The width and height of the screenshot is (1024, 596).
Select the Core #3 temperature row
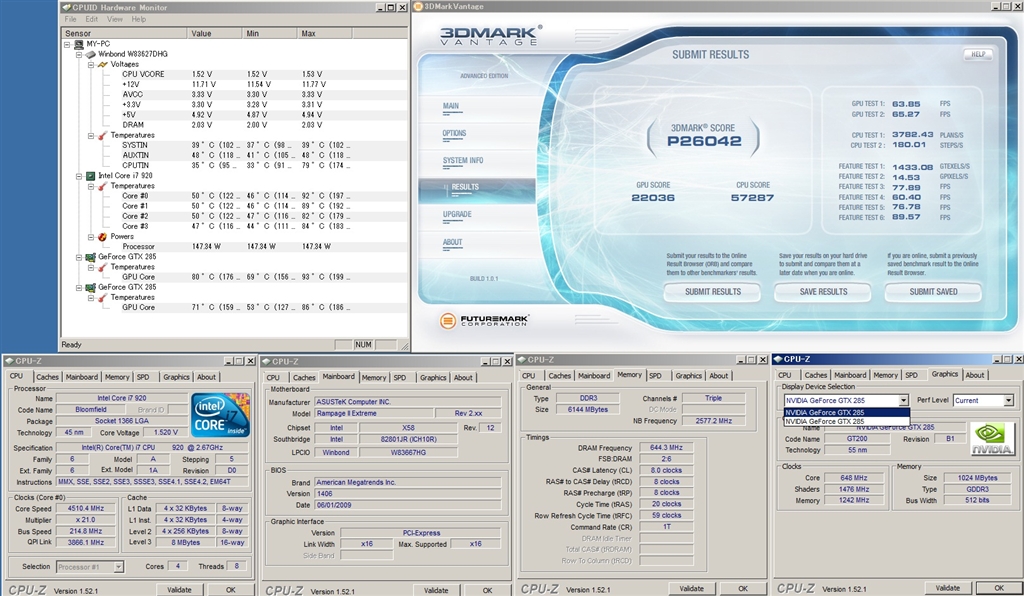(235, 227)
